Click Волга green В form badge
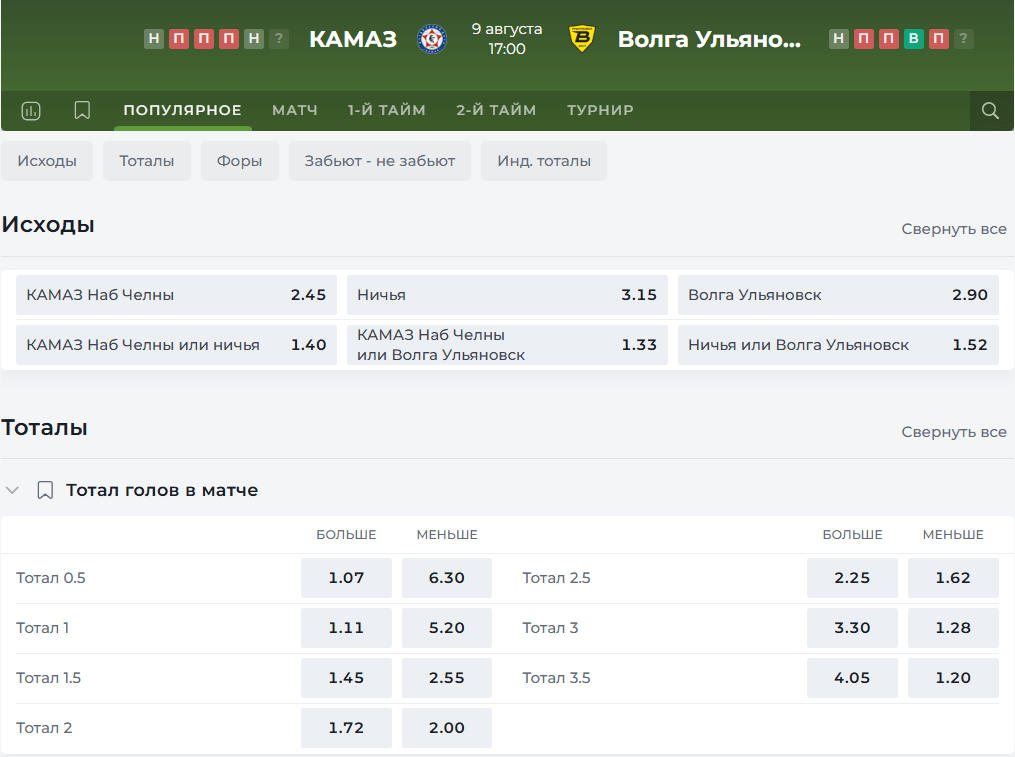 pos(913,39)
